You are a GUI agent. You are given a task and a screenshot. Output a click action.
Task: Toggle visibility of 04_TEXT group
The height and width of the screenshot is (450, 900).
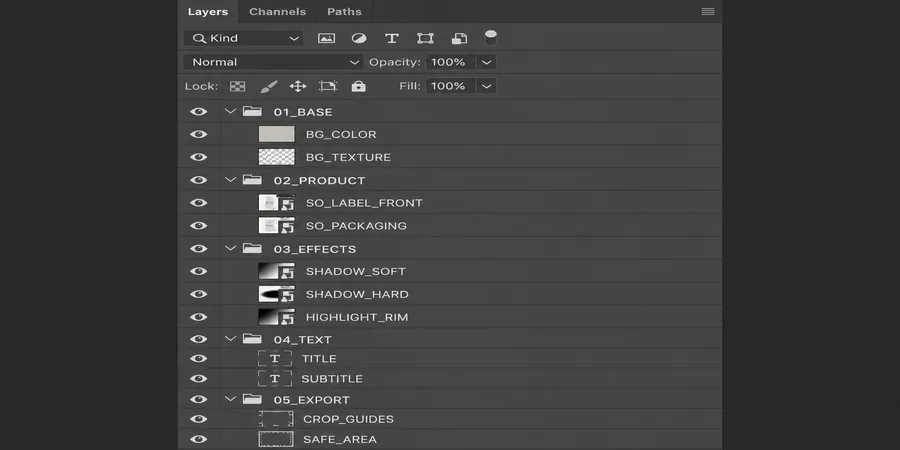click(x=199, y=339)
